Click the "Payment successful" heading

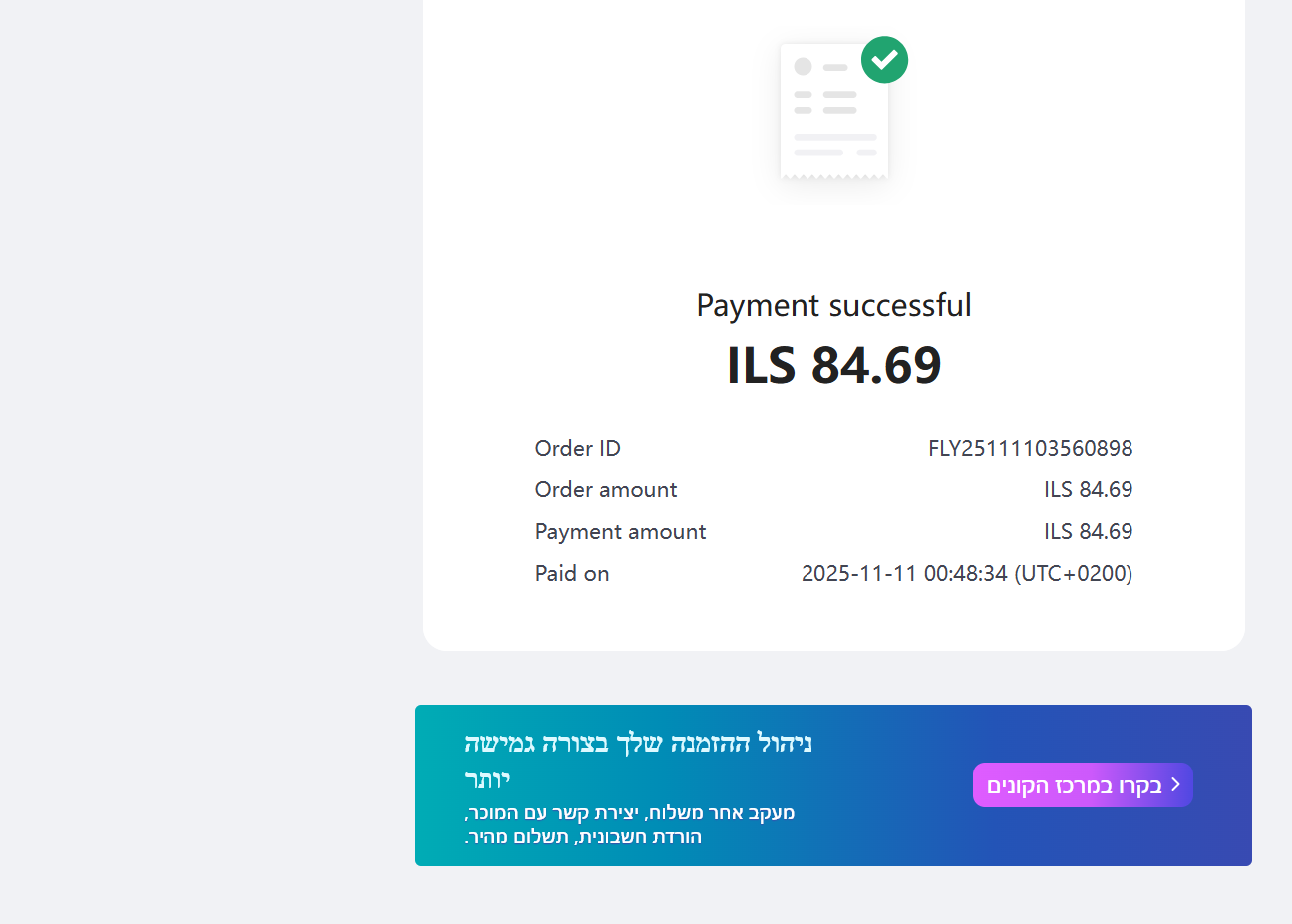[833, 305]
